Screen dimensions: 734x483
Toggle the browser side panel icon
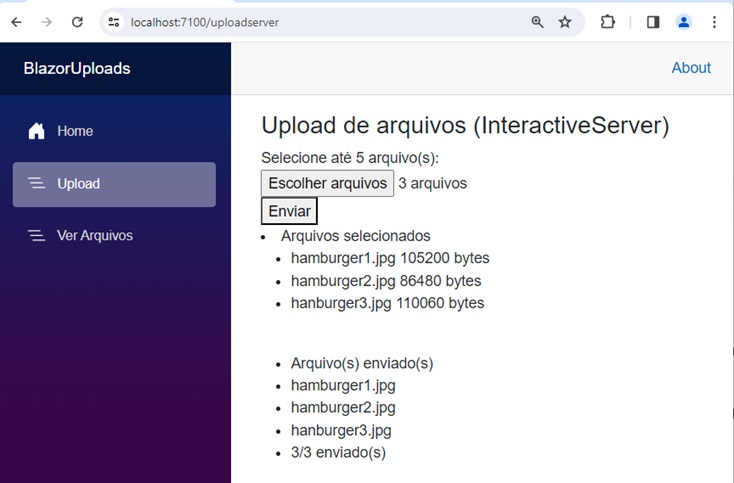[x=653, y=22]
